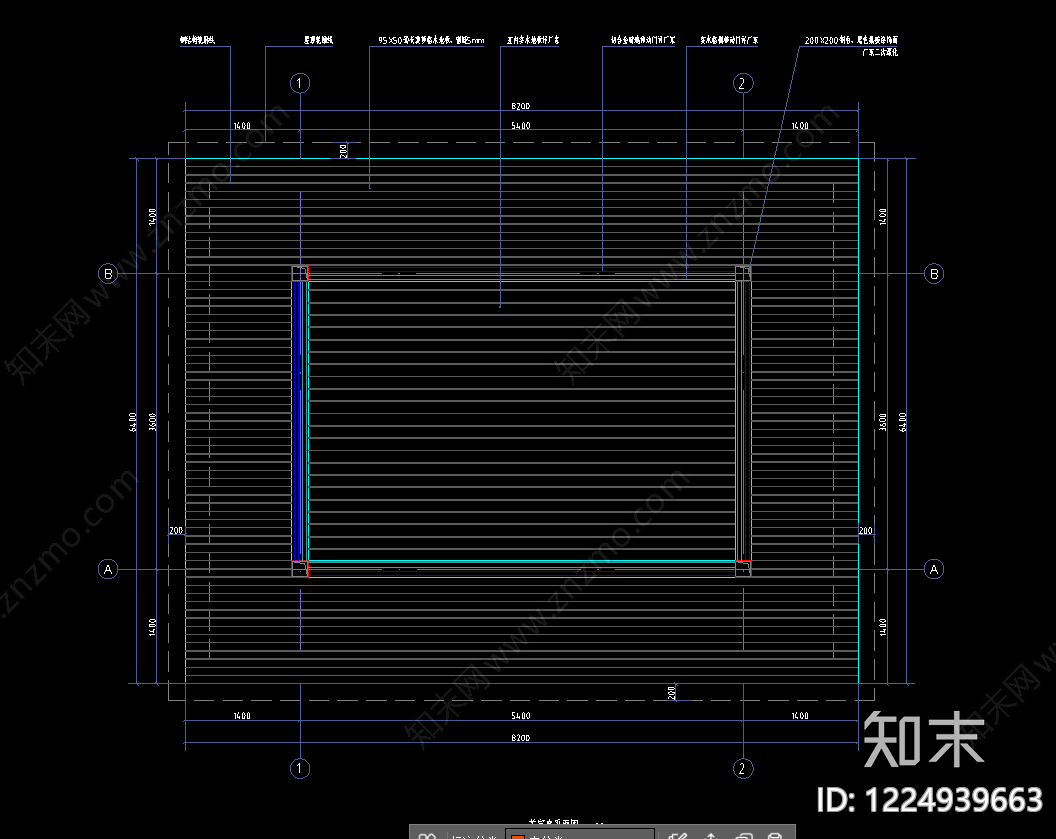Click the 6400 dimension on the right side

[x=902, y=422]
